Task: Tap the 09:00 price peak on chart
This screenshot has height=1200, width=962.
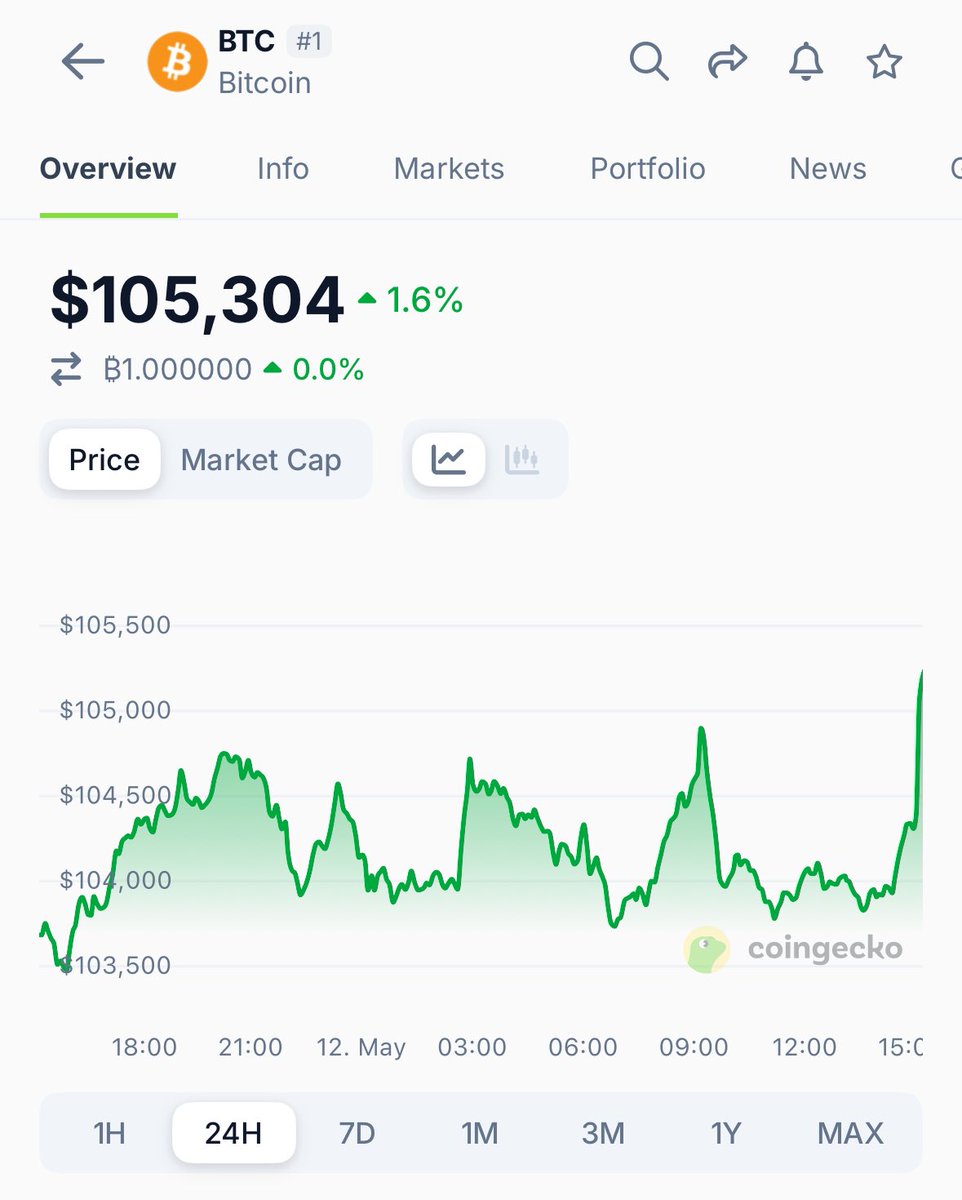Action: coord(701,729)
